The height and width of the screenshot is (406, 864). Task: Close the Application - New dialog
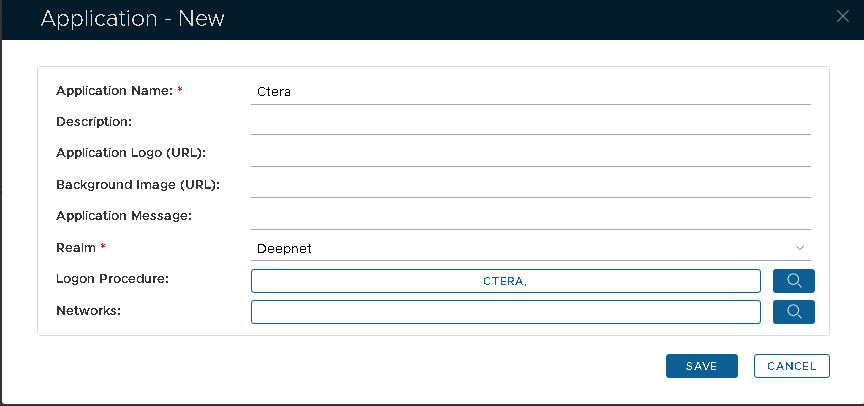click(x=842, y=15)
